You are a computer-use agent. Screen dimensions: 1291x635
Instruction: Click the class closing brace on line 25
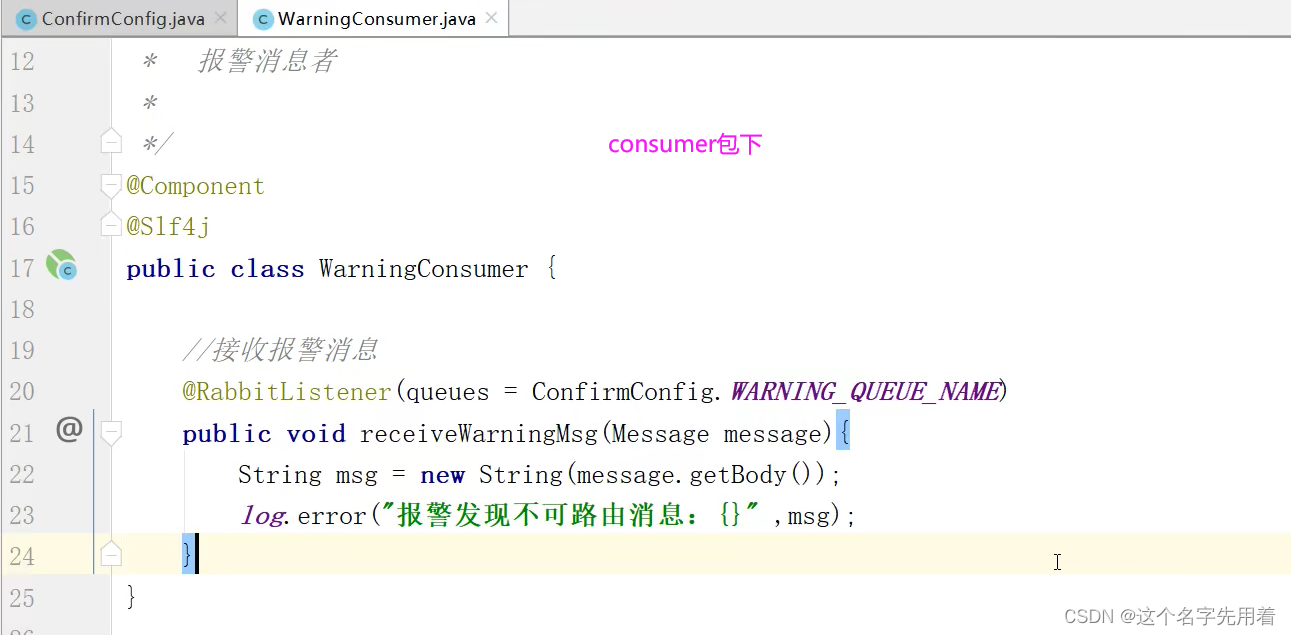point(131,597)
